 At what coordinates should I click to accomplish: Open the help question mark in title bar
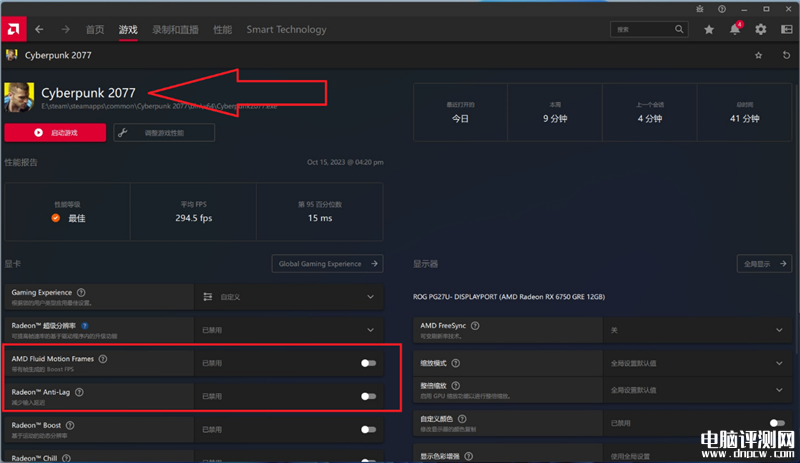click(x=722, y=9)
